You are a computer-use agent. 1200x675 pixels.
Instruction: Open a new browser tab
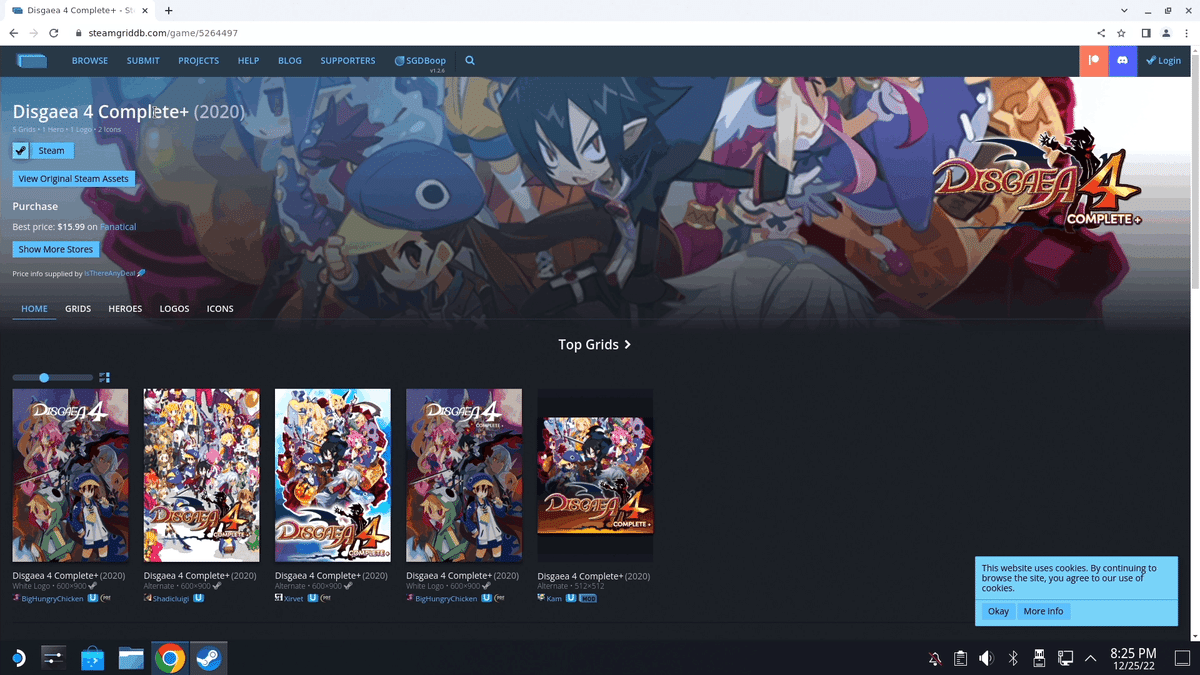pos(168,10)
